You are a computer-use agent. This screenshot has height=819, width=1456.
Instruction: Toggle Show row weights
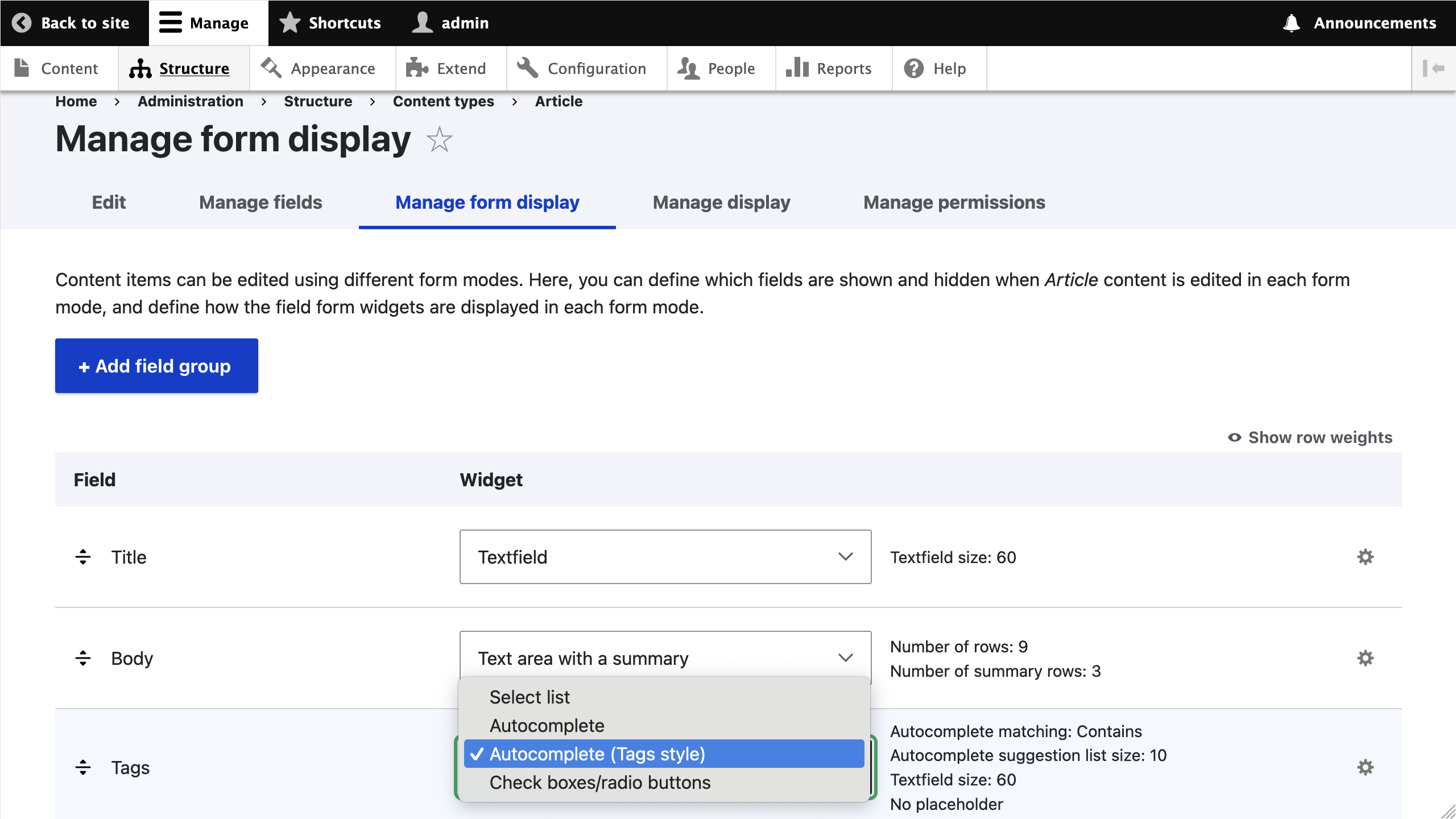[1310, 437]
